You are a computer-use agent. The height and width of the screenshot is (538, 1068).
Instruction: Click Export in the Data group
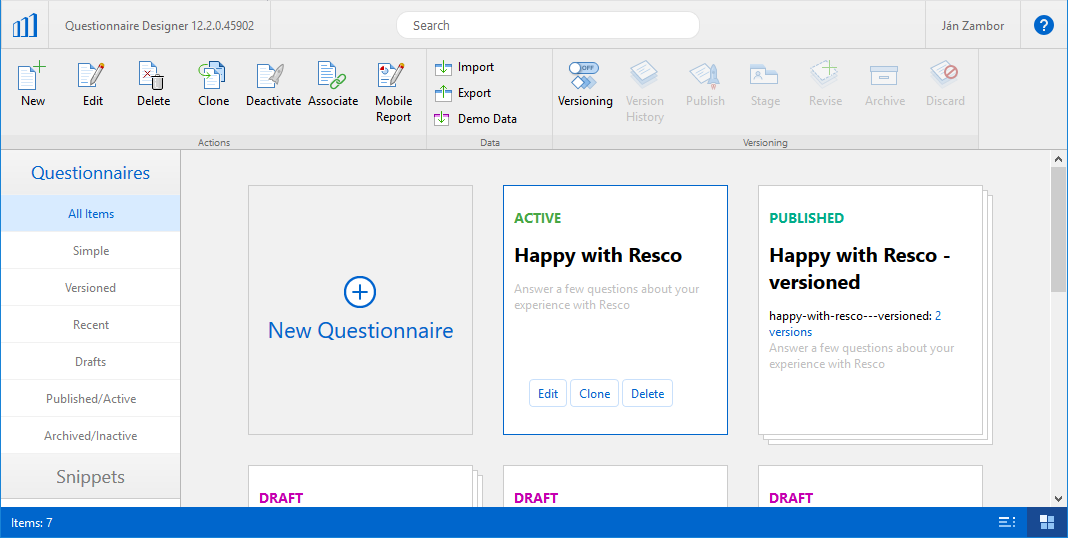click(464, 93)
